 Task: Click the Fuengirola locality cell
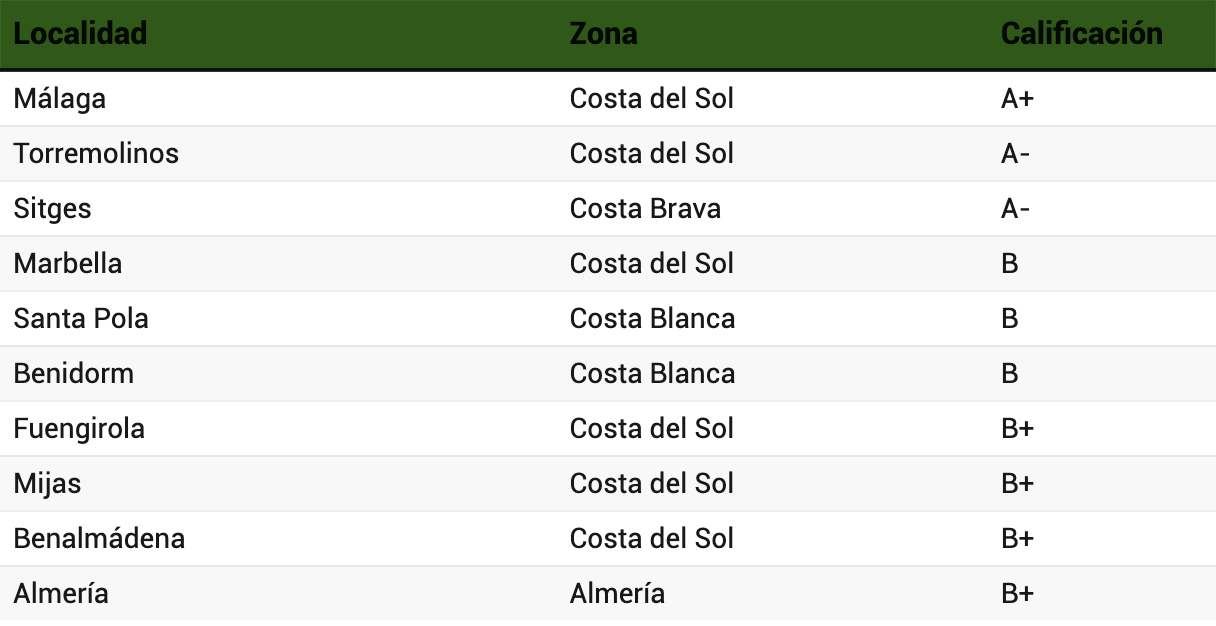(79, 429)
